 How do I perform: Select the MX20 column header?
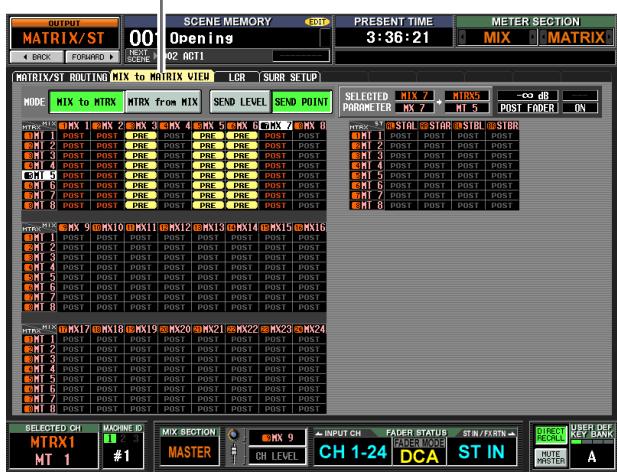coord(175,329)
